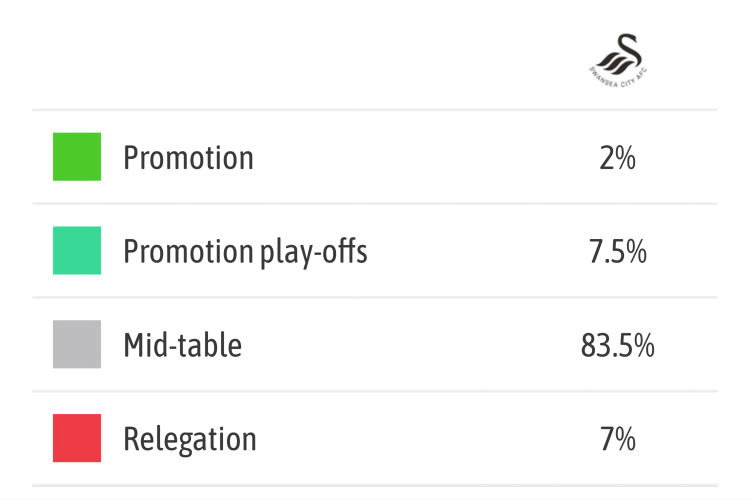Click divider between Mid-table and Relegation rows
The image size is (750, 500).
tap(375, 391)
